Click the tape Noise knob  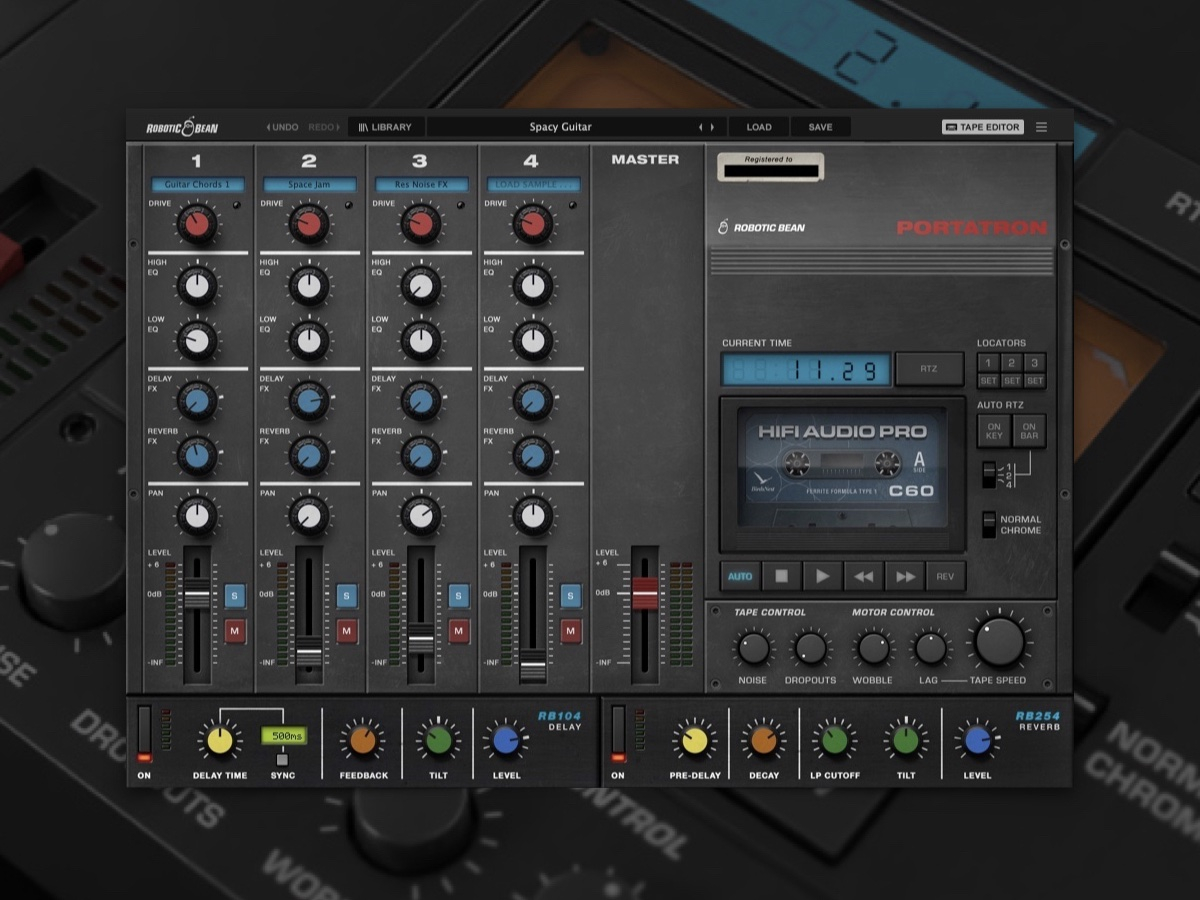tap(752, 648)
